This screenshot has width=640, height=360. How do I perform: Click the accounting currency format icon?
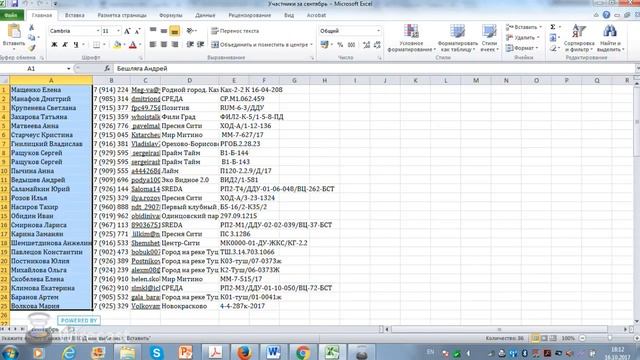[x=324, y=44]
